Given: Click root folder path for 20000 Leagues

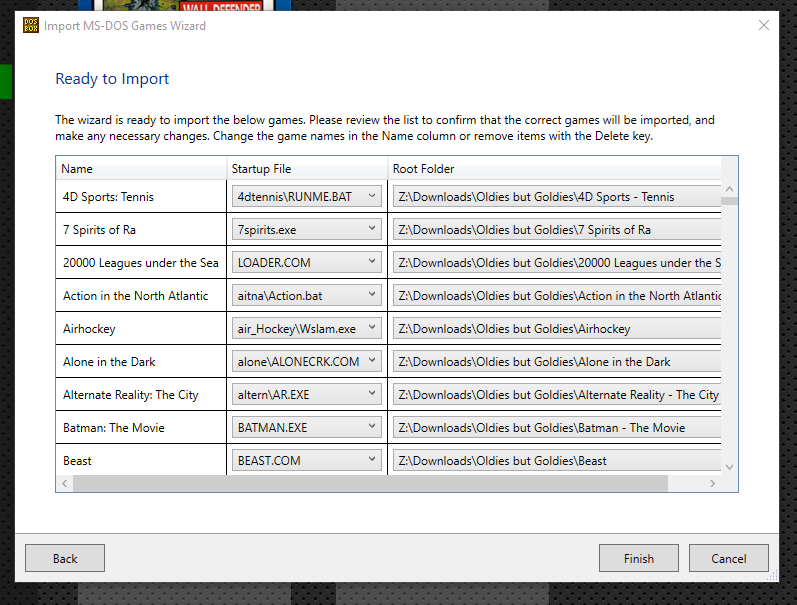Looking at the screenshot, I should point(557,262).
